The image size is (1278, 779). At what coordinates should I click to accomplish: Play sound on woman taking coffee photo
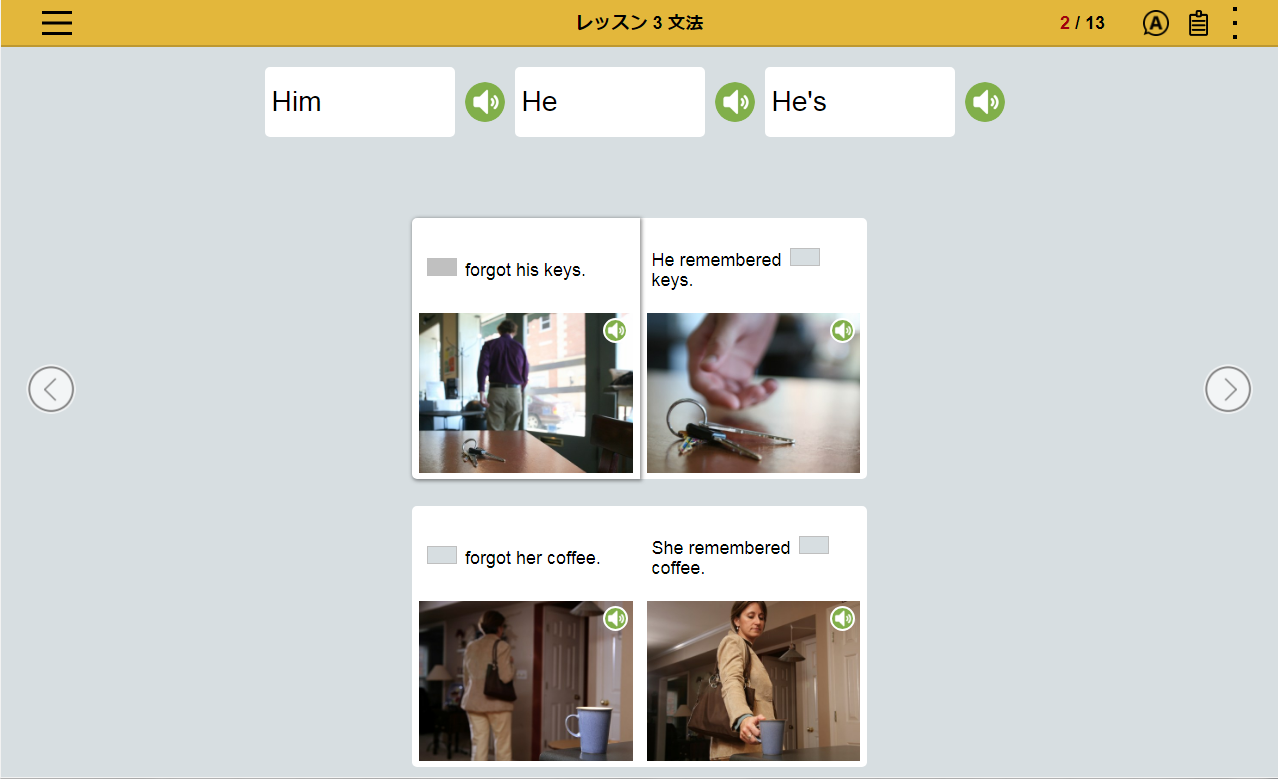(x=842, y=619)
